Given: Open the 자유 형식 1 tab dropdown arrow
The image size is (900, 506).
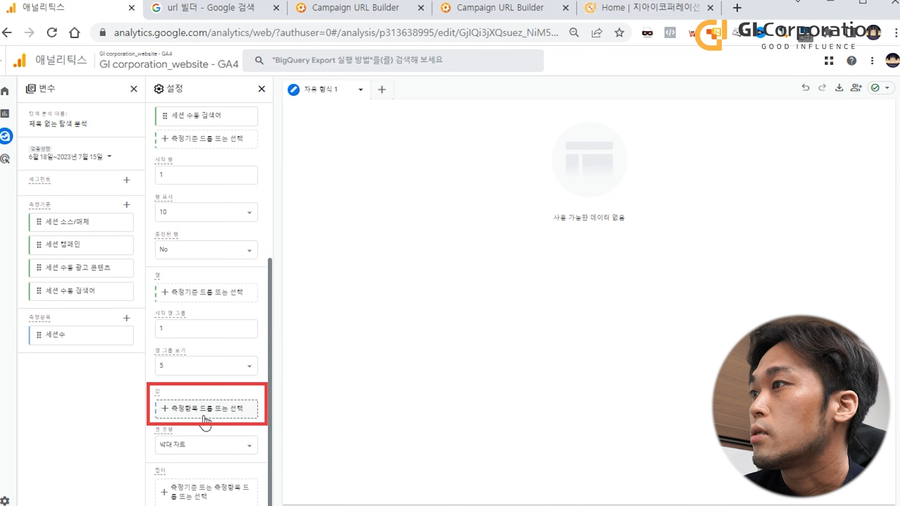Looking at the screenshot, I should click(x=360, y=89).
